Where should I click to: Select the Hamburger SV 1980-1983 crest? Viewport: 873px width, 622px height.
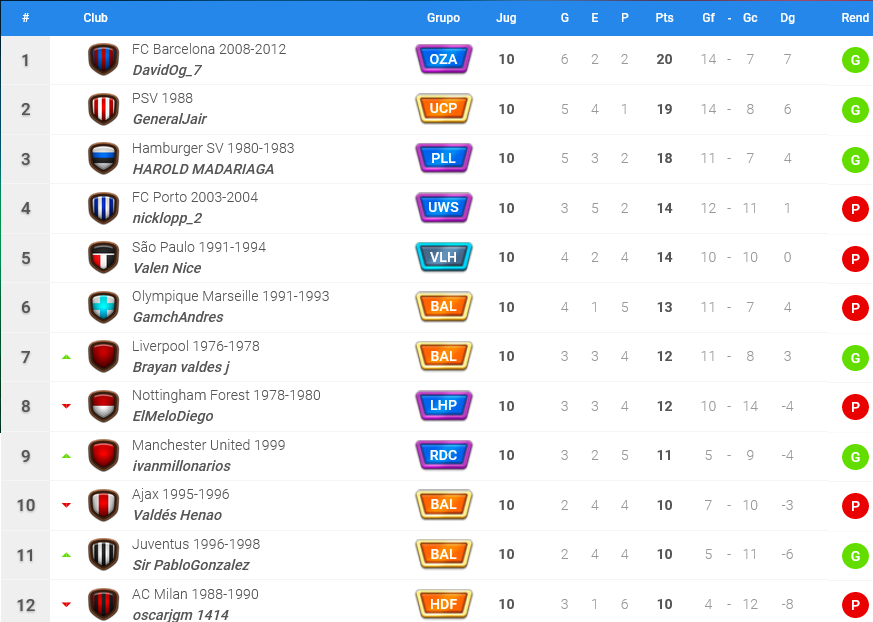(104, 159)
